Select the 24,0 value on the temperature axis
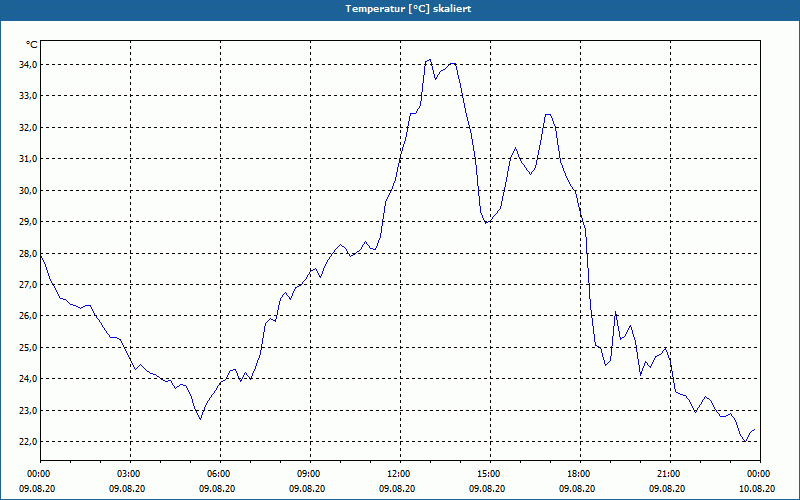This screenshot has width=800, height=500. [29, 379]
